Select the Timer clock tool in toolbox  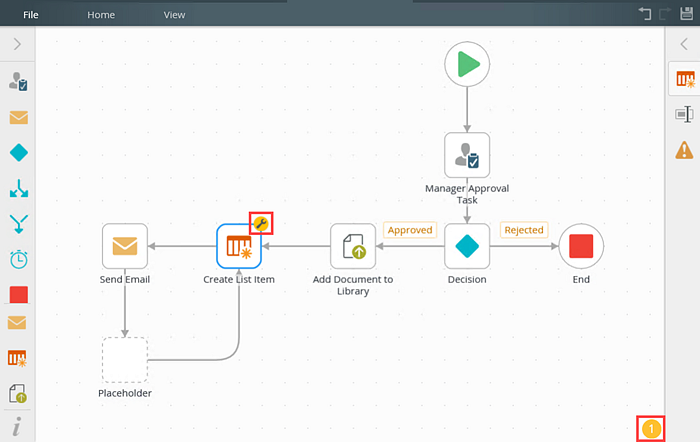tap(18, 259)
